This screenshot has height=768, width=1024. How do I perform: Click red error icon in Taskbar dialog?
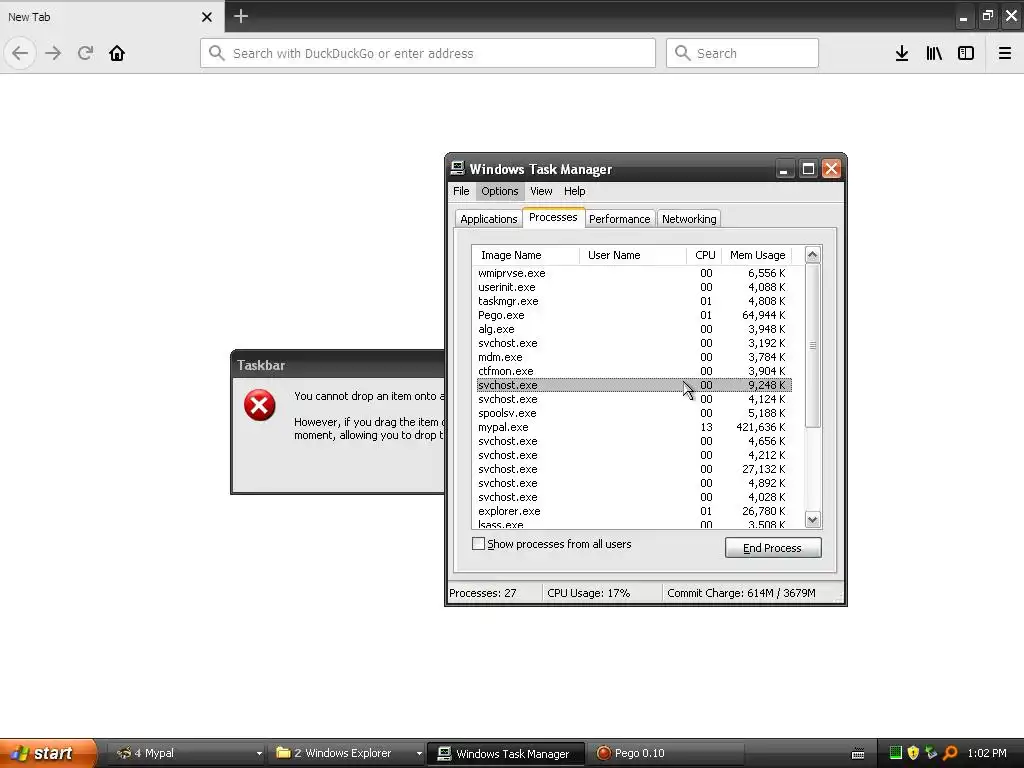(259, 406)
